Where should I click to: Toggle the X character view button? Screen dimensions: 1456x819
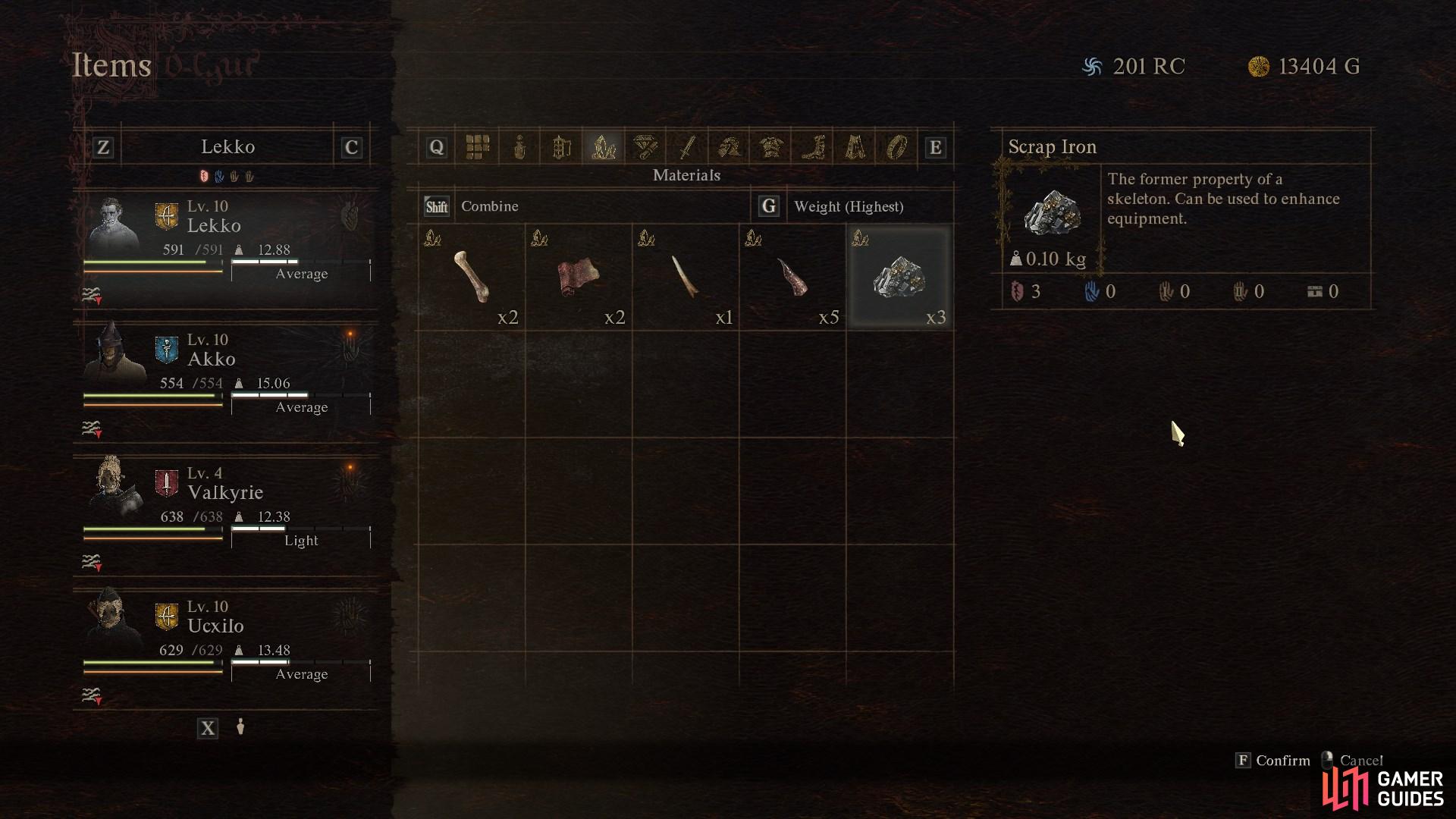pyautogui.click(x=207, y=729)
